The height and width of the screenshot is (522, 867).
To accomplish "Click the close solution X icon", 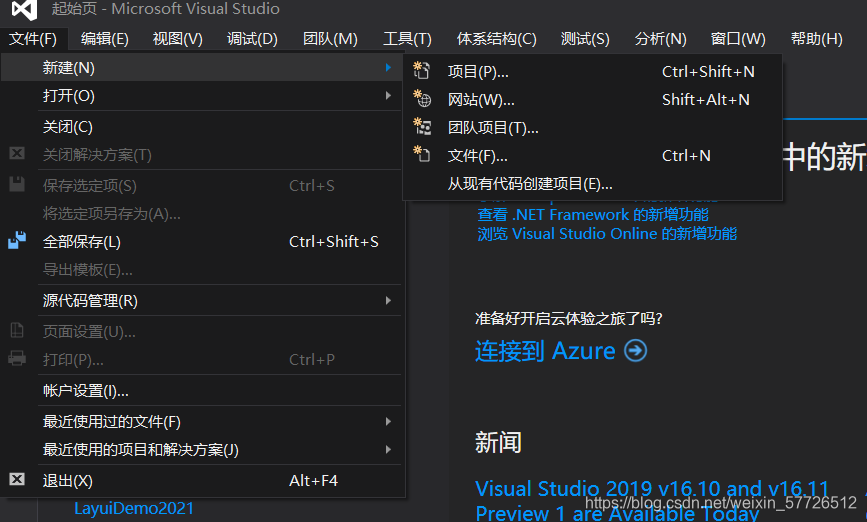I will pos(17,153).
